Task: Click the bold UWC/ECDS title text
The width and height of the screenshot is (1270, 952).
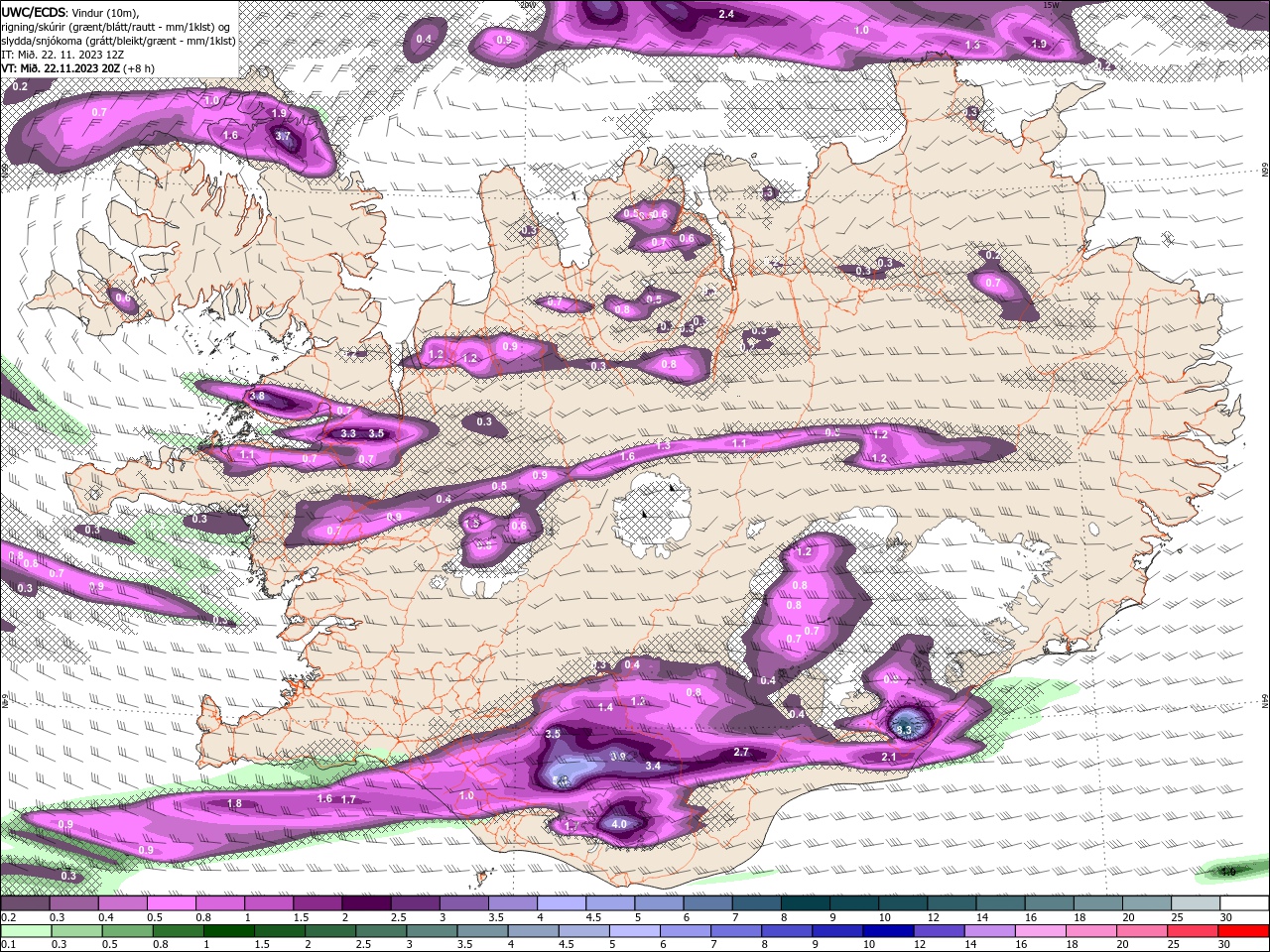Action: point(35,11)
